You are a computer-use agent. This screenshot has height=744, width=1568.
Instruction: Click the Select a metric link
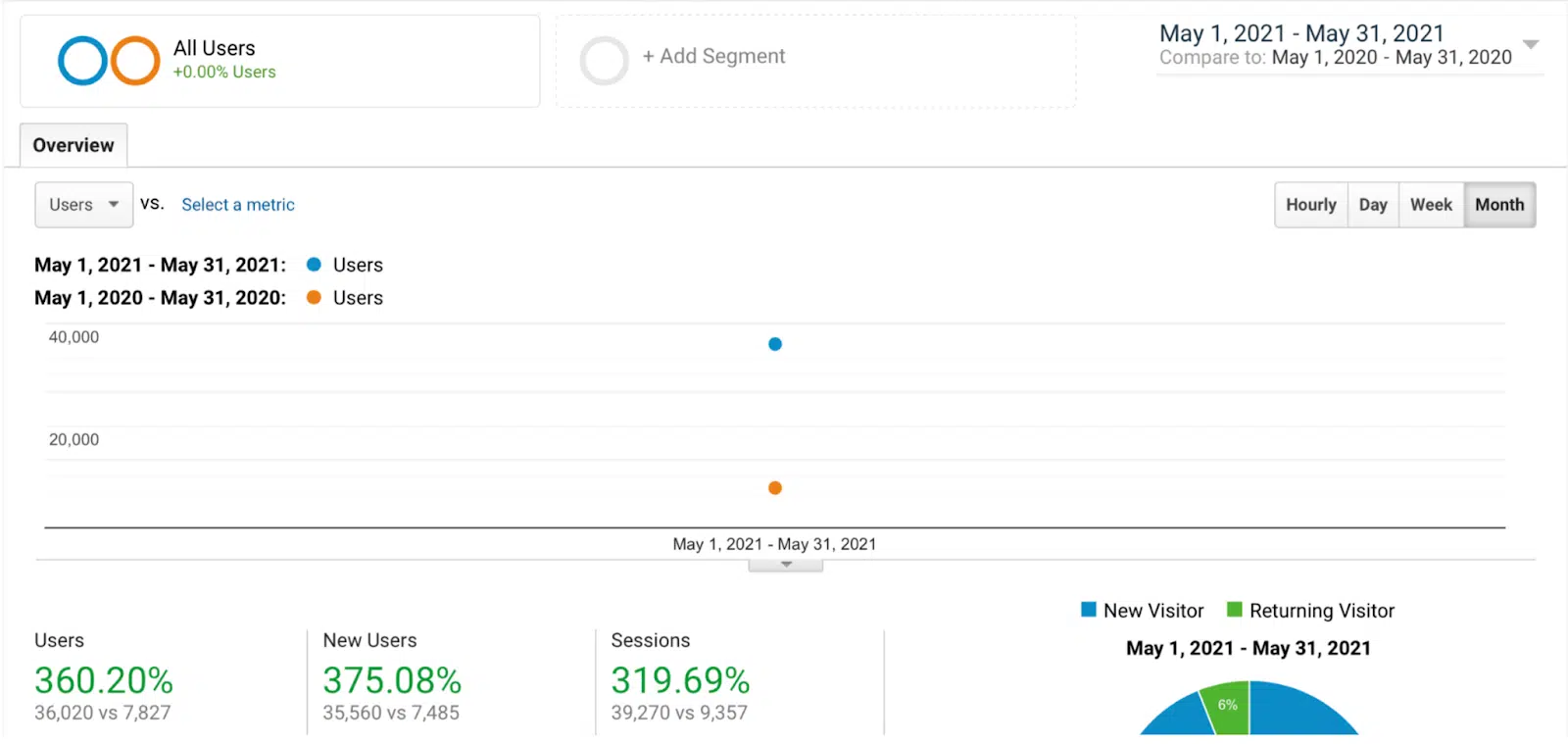(x=238, y=205)
